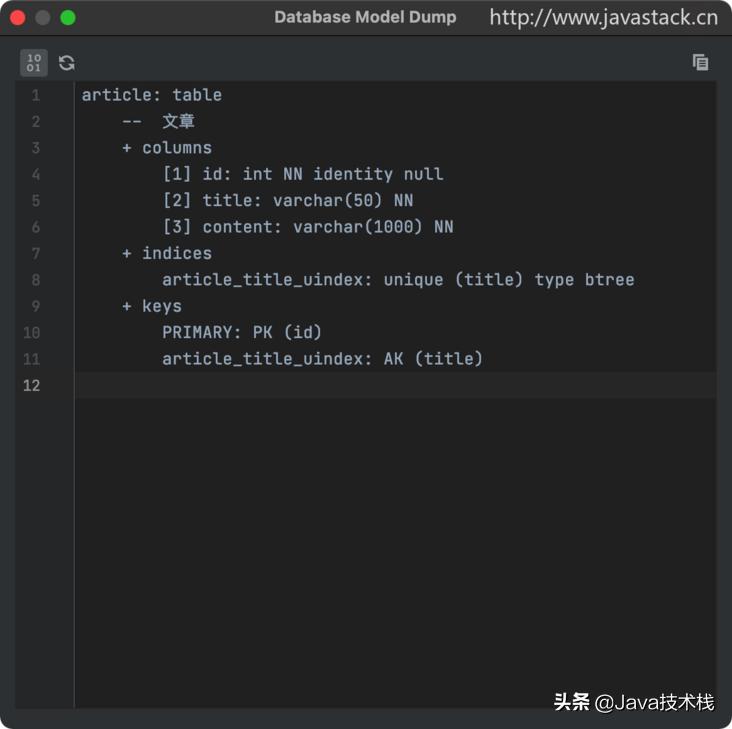Click the 'article_title_uindex: AK (title)' line
Image resolution: width=732 pixels, height=729 pixels.
(x=322, y=359)
